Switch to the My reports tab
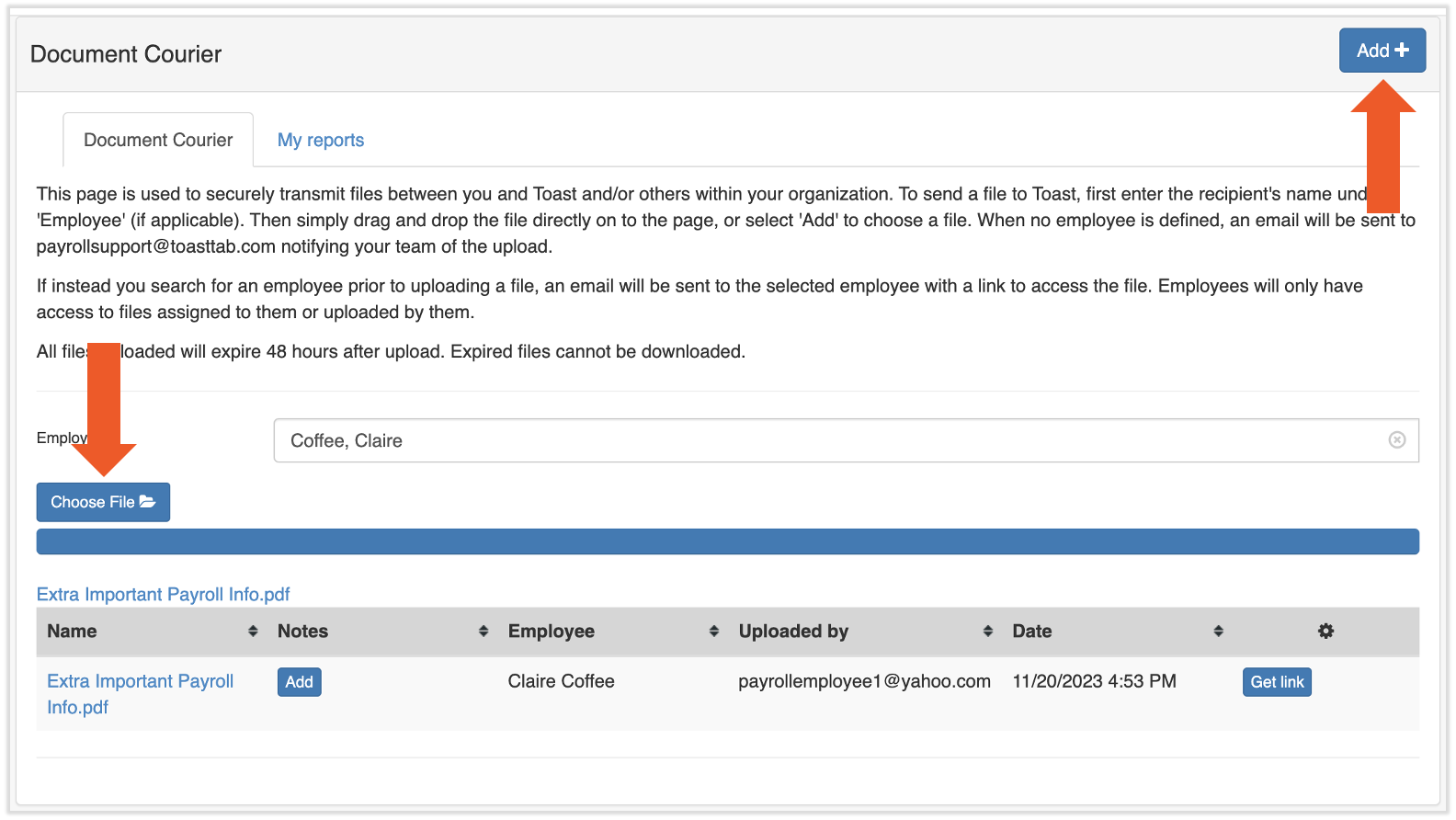Screen dimensions: 1456x820 point(321,140)
